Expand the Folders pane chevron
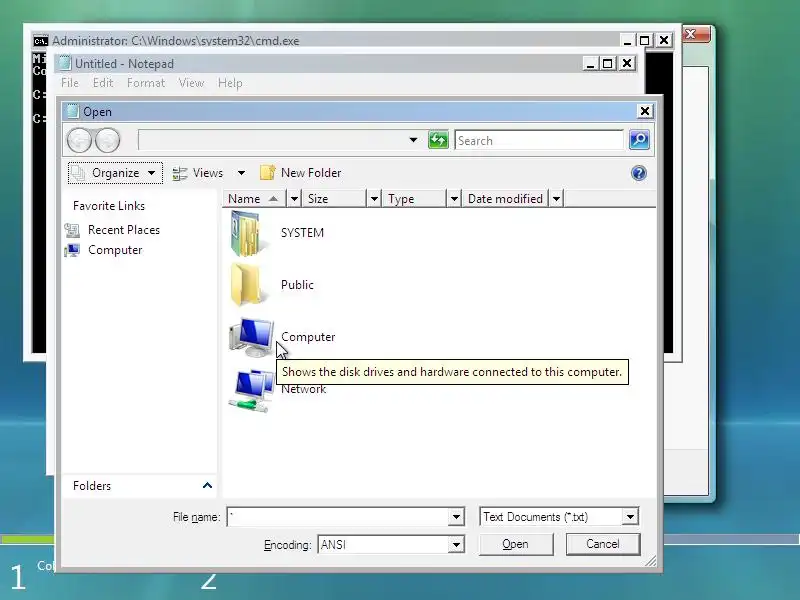 point(207,485)
